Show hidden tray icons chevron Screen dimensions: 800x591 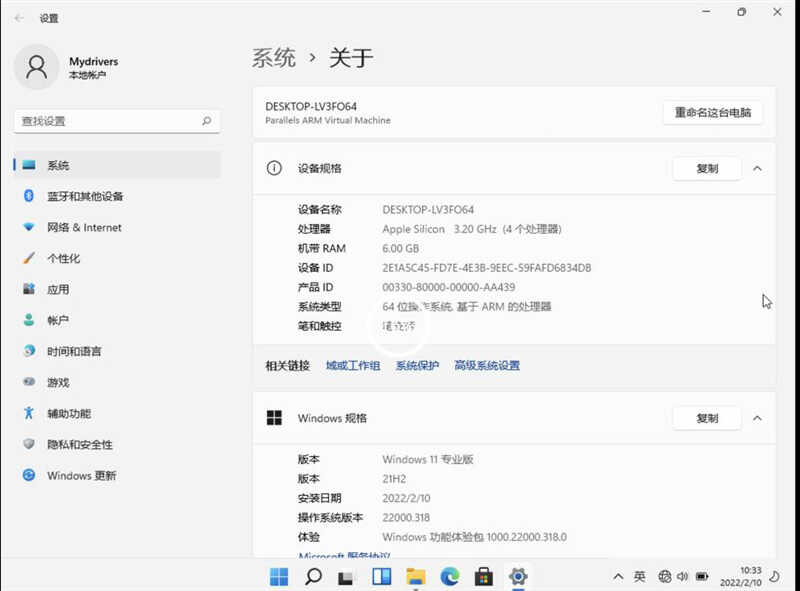pos(618,577)
